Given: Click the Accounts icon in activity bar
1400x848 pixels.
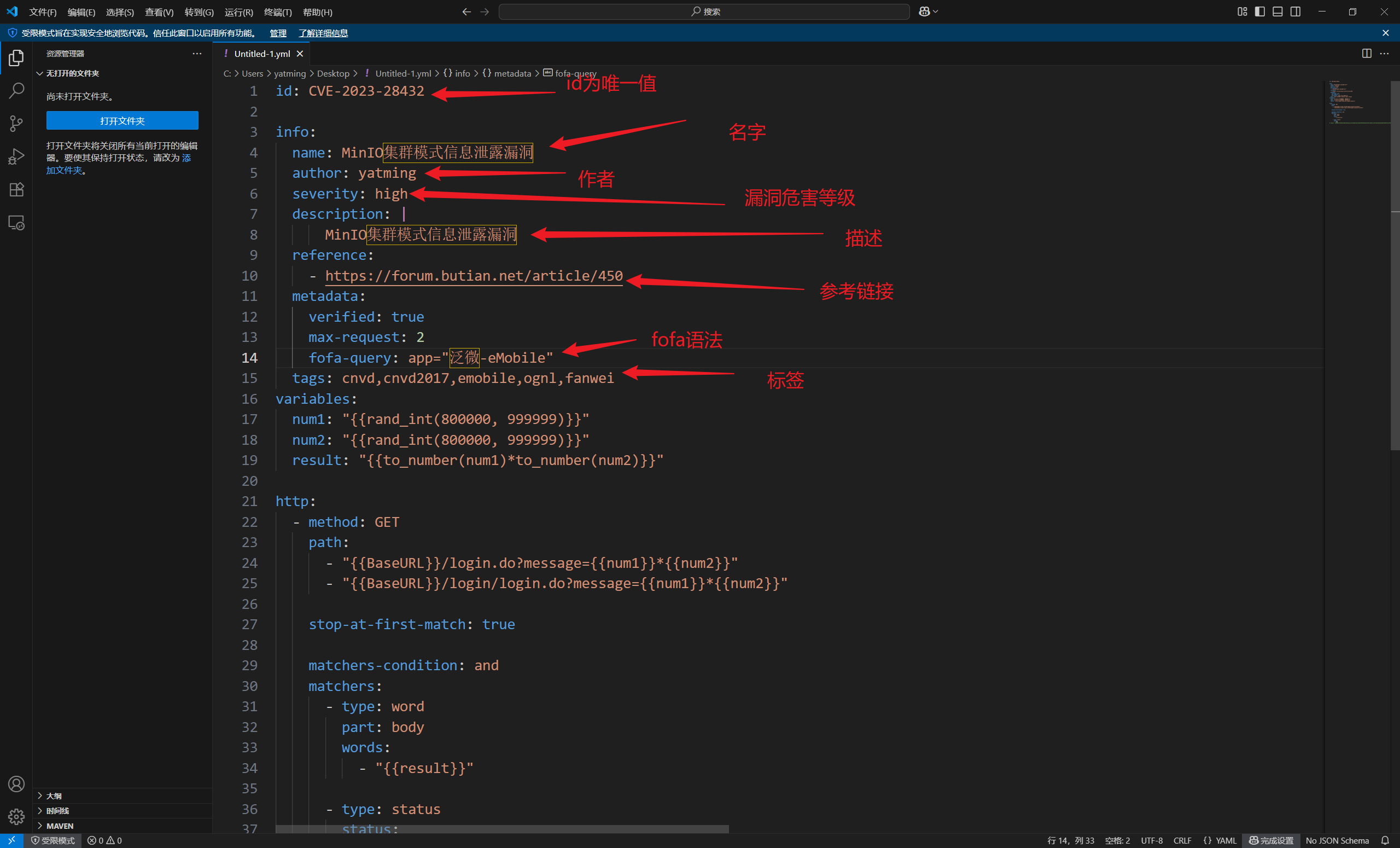Looking at the screenshot, I should [x=16, y=784].
